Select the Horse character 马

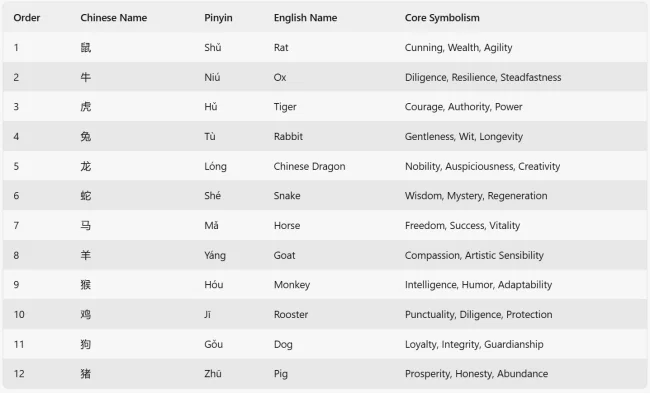86,226
